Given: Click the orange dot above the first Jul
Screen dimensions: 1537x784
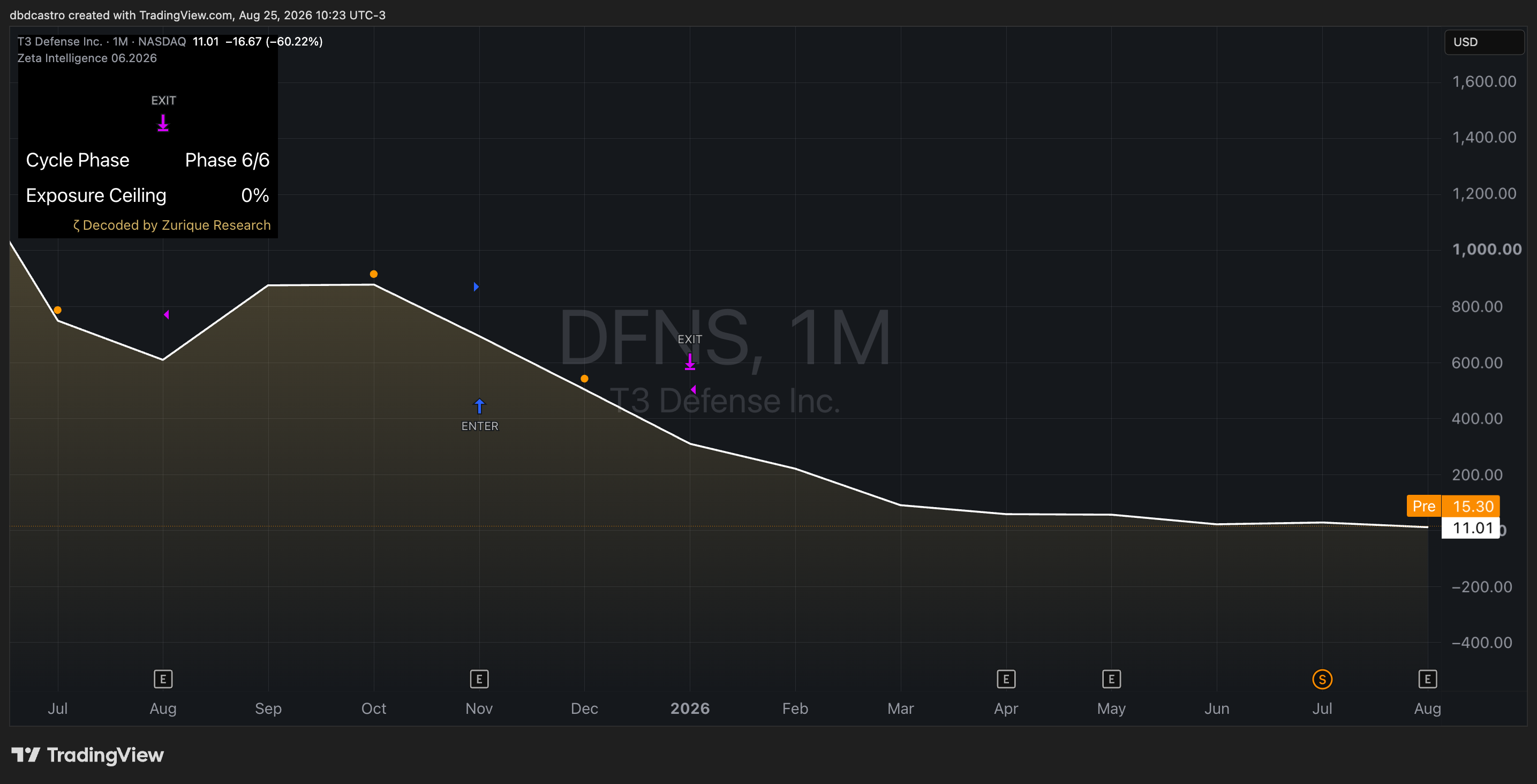Looking at the screenshot, I should pyautogui.click(x=57, y=310).
